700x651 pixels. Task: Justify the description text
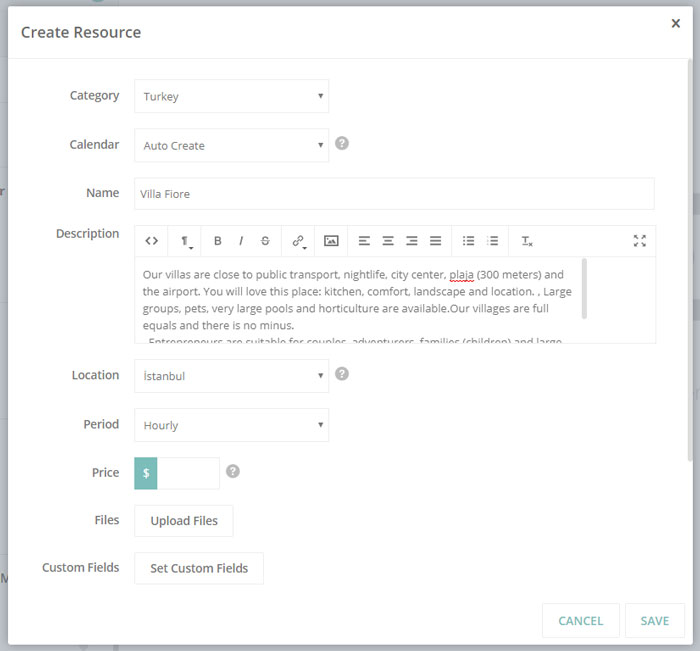click(x=436, y=241)
